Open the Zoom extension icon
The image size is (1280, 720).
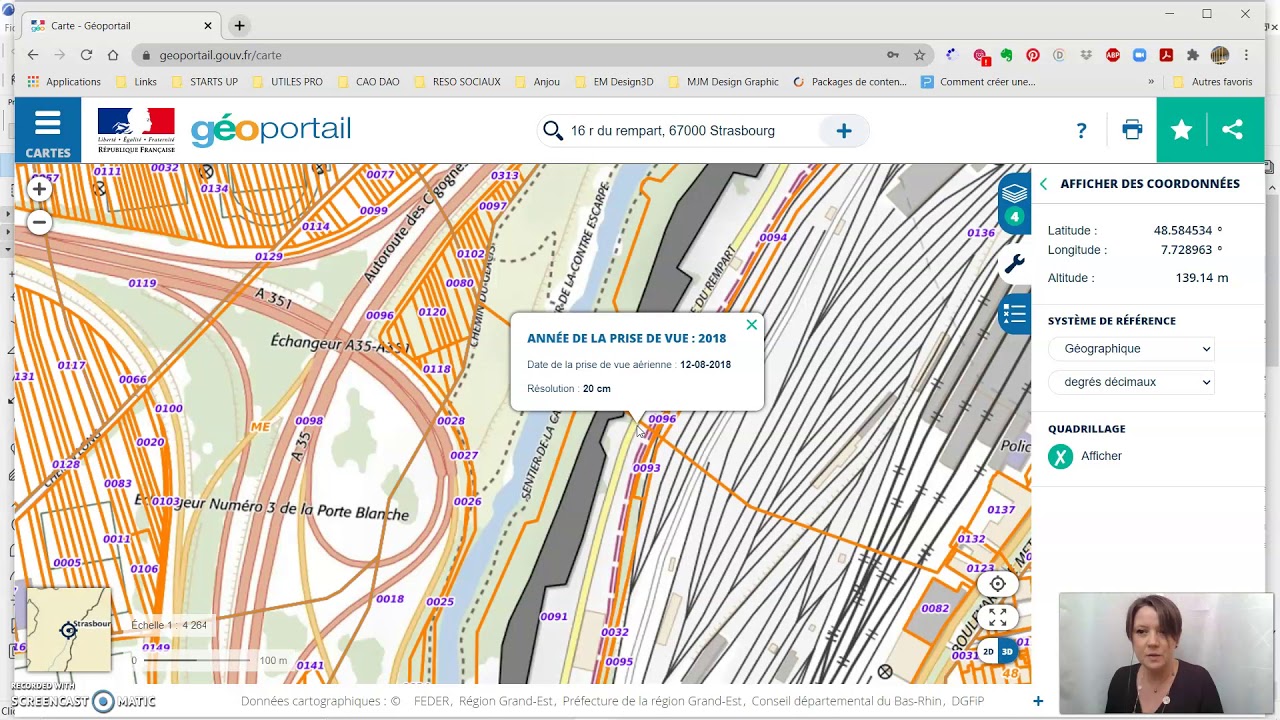coord(1139,55)
